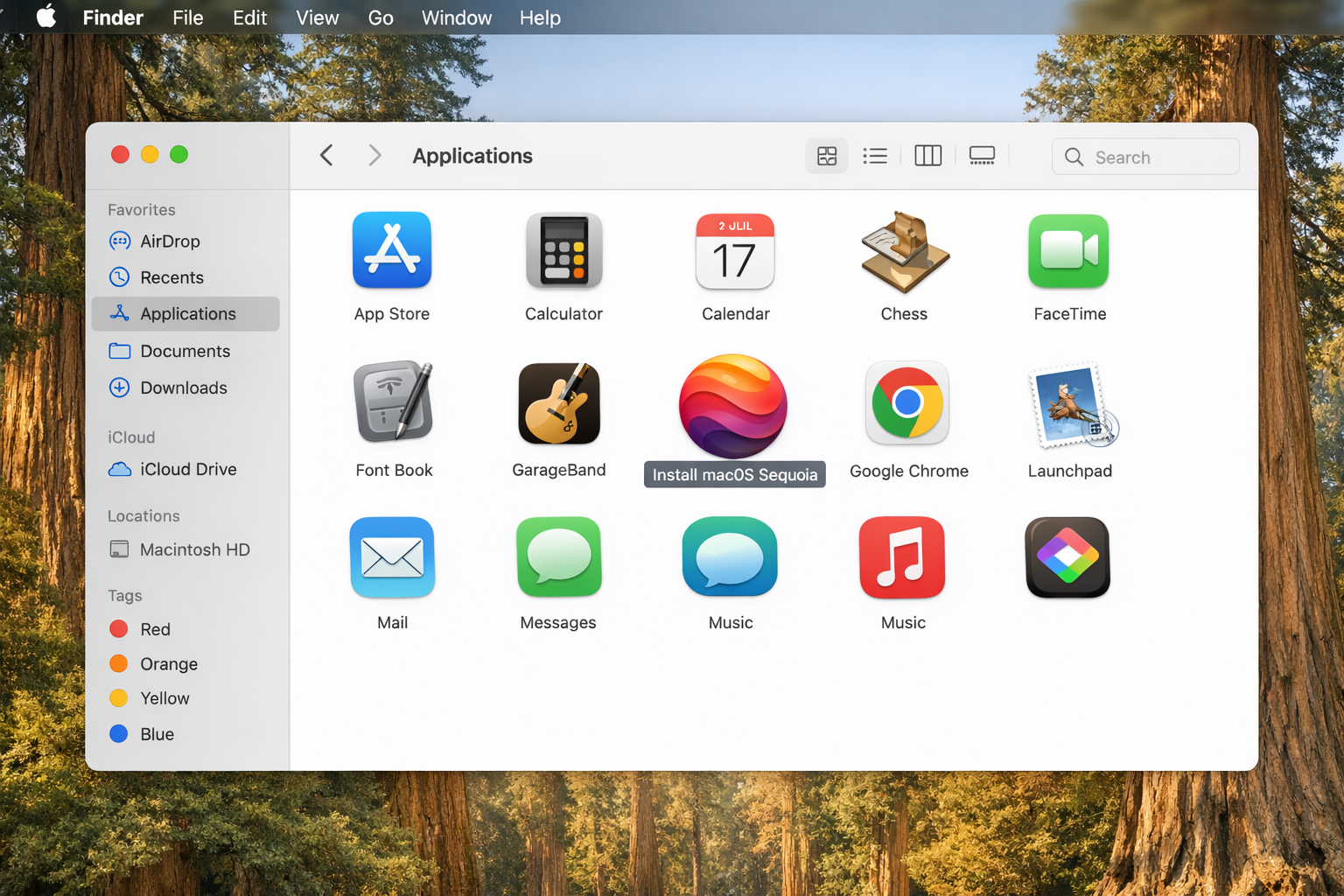Click the 'Font Book' file name
1344x896 pixels.
[394, 471]
